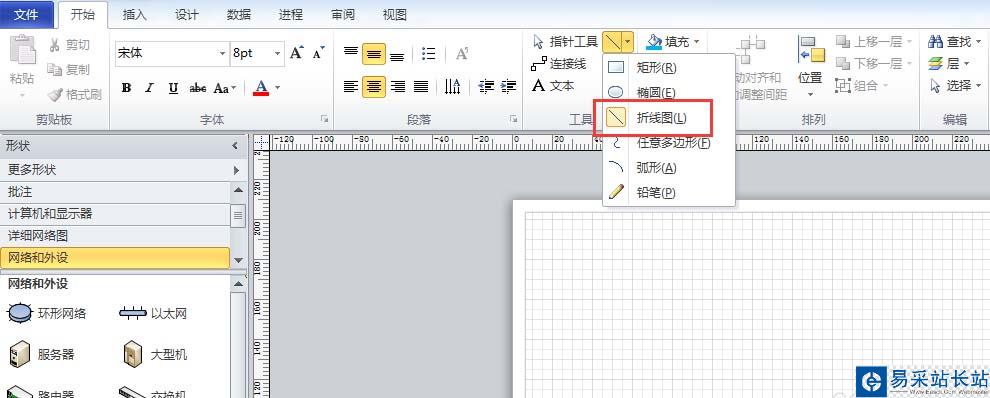
Task: Open the 选择 select dropdown
Action: (x=954, y=85)
